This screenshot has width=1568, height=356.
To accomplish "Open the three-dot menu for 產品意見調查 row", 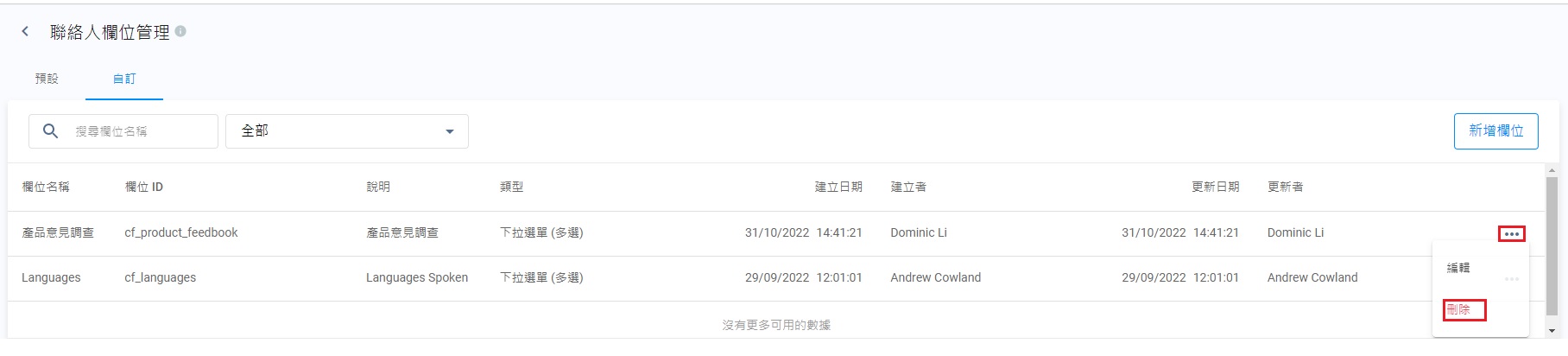I will tap(1511, 233).
